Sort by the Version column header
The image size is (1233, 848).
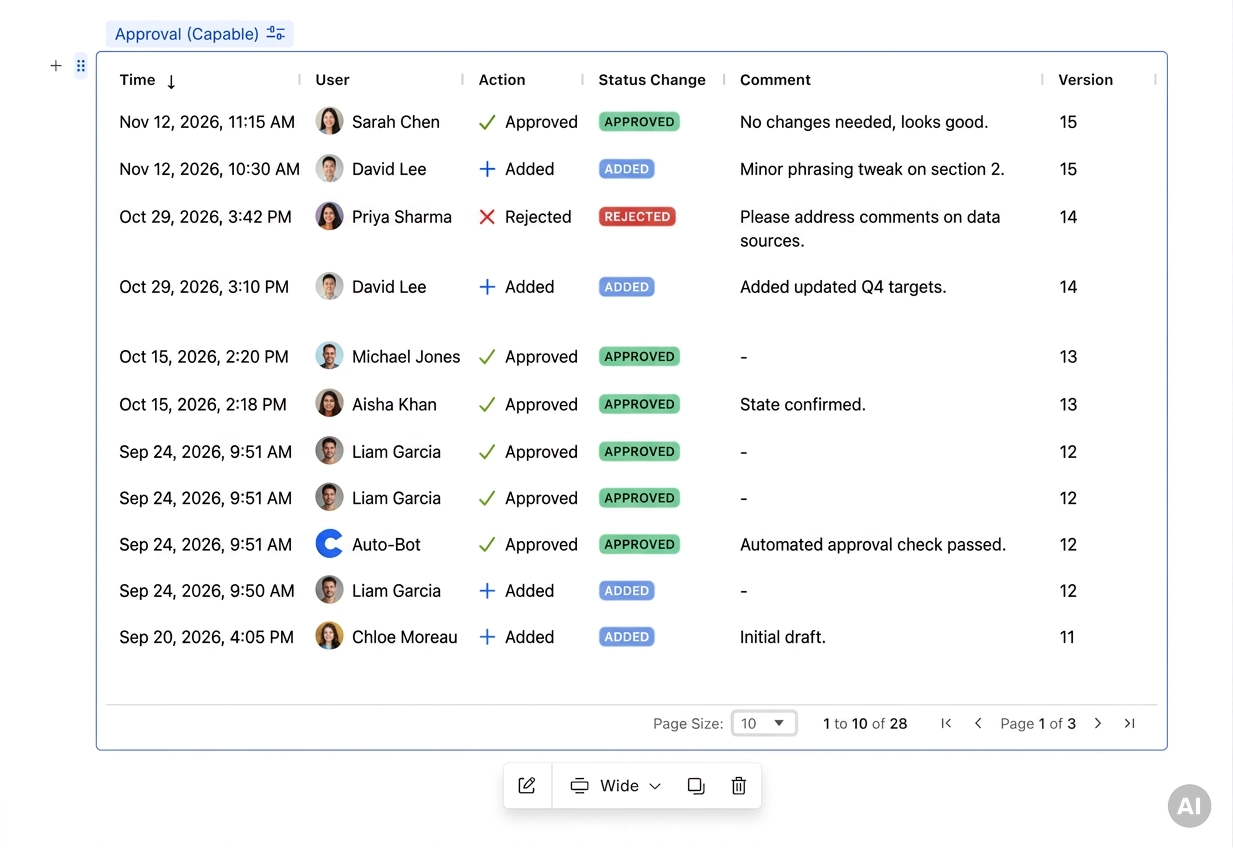[x=1086, y=80]
